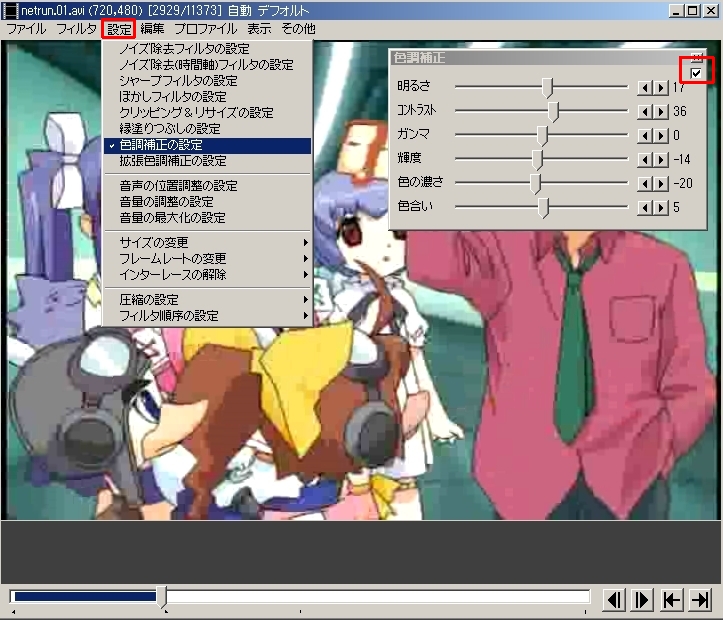Image resolution: width=723 pixels, height=620 pixels.
Task: Decrease 色の濃さ with the left arrow
Action: tap(645, 183)
